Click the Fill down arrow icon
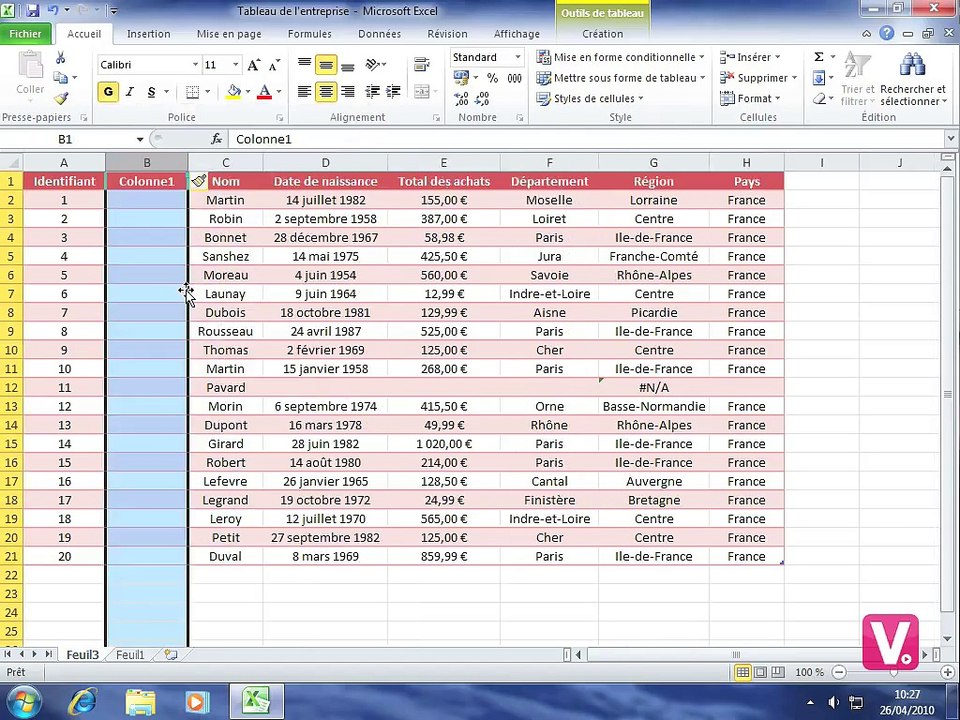 (x=819, y=78)
